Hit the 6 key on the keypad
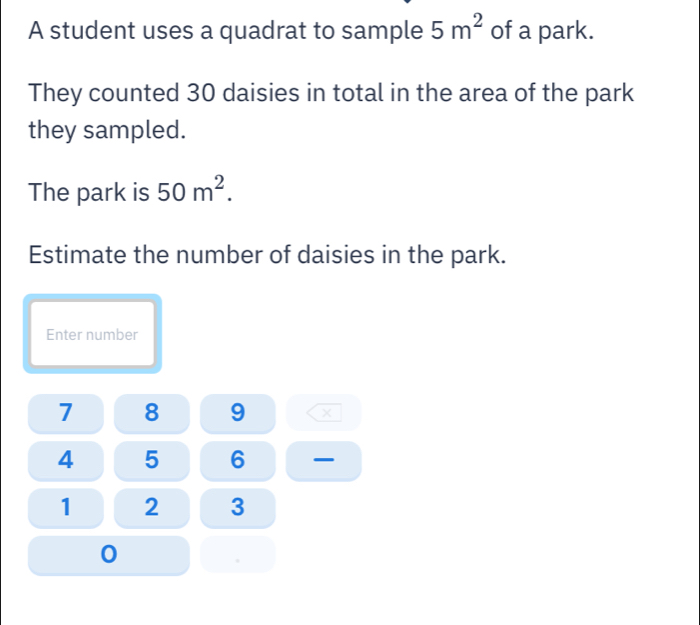The width and height of the screenshot is (700, 625). click(x=237, y=460)
